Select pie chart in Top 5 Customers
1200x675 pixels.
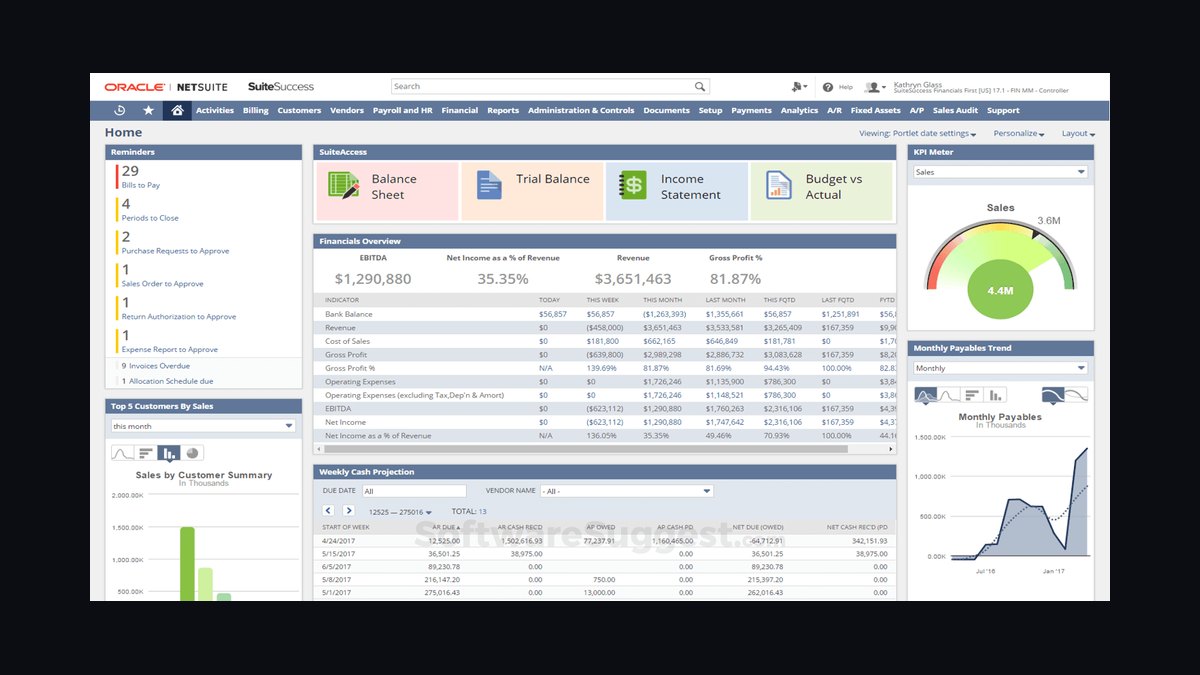(x=192, y=453)
